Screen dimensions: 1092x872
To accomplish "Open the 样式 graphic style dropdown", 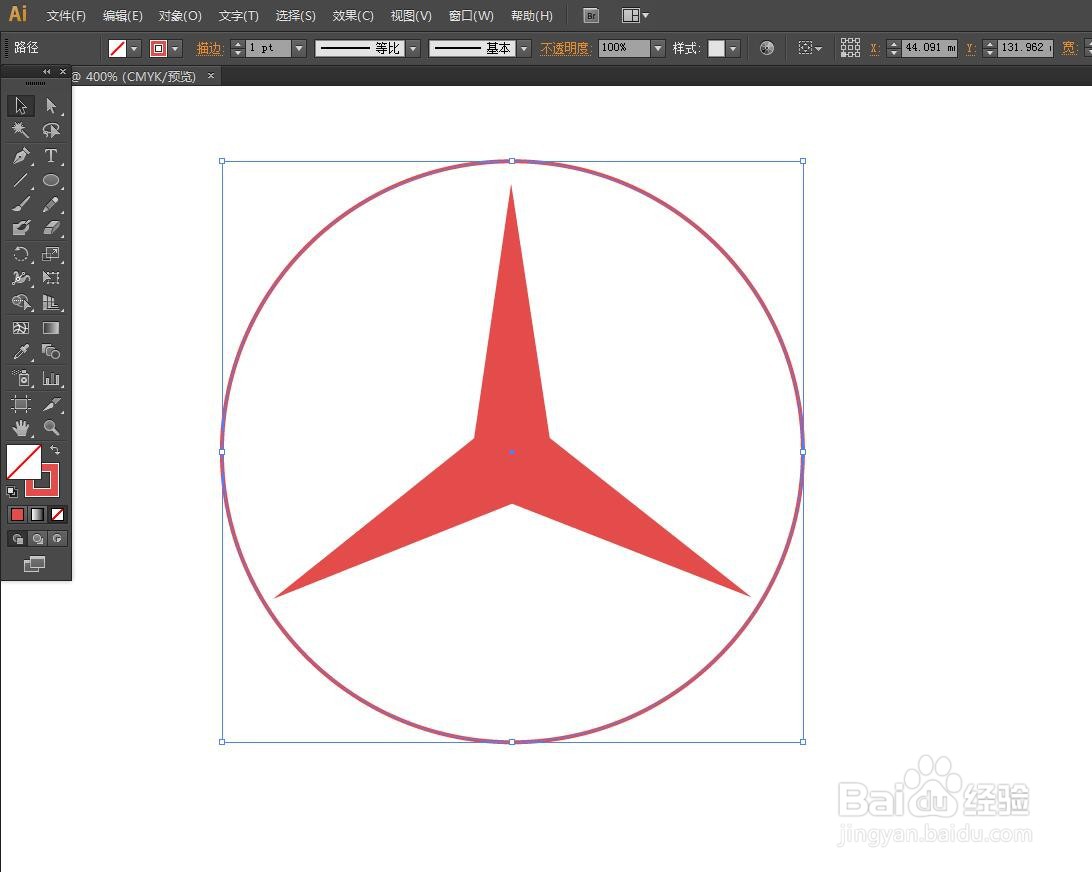I will [733, 48].
